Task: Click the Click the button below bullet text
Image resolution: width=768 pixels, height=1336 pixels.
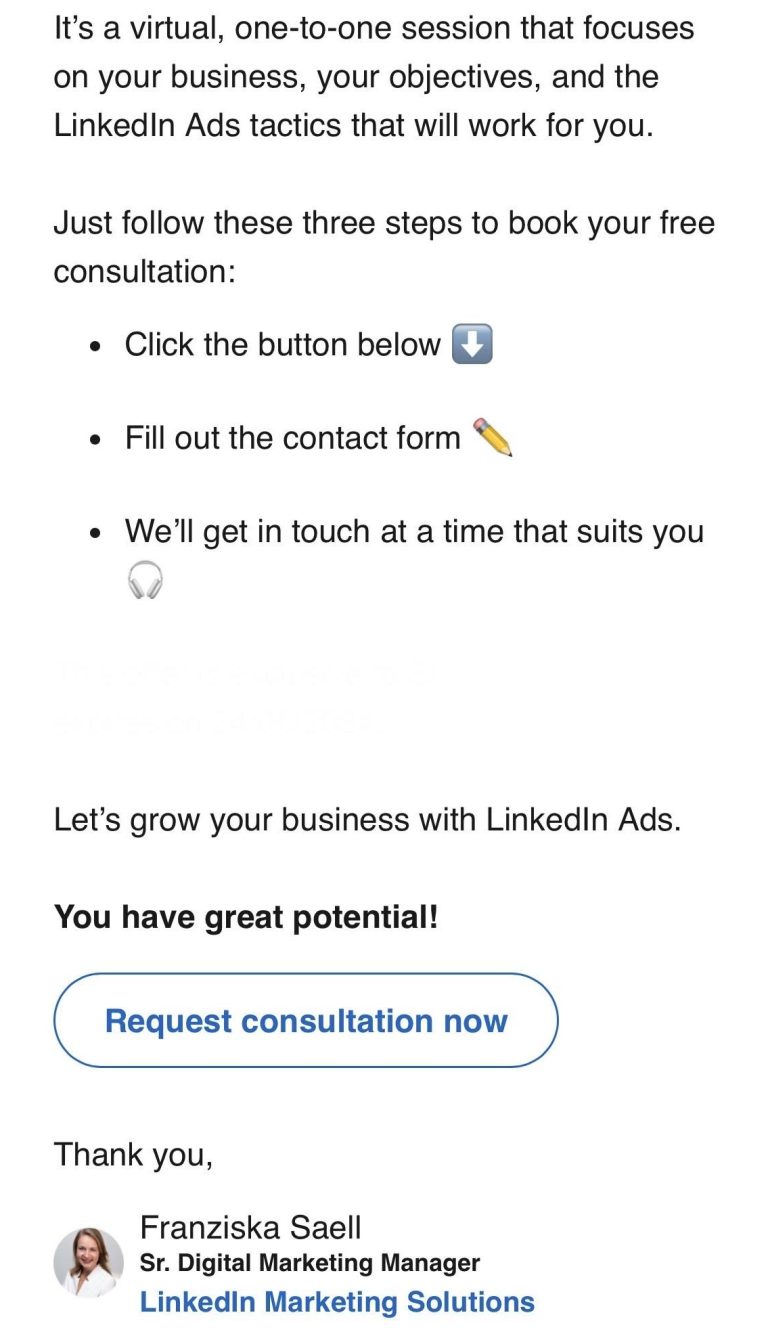Action: [283, 344]
